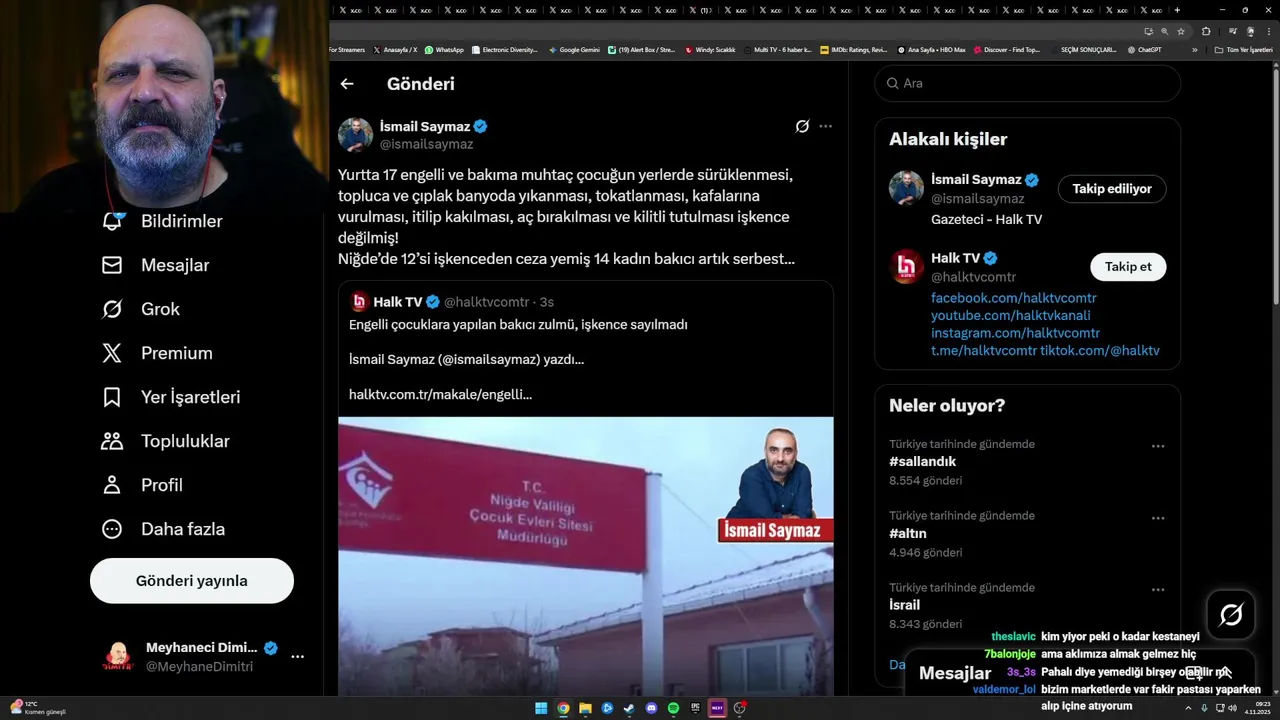Open the IMDb: Ratings bookmark

853,49
